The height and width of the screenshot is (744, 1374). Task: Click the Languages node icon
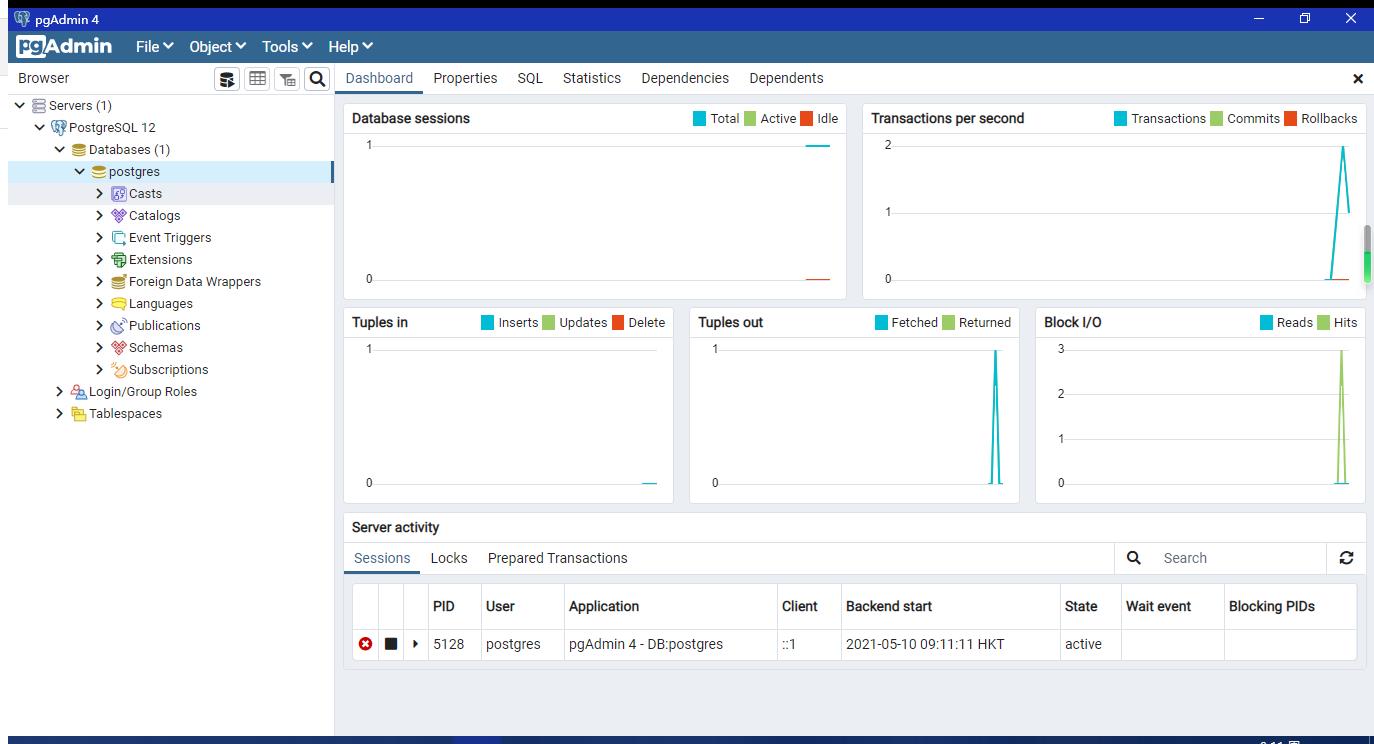pyautogui.click(x=119, y=304)
